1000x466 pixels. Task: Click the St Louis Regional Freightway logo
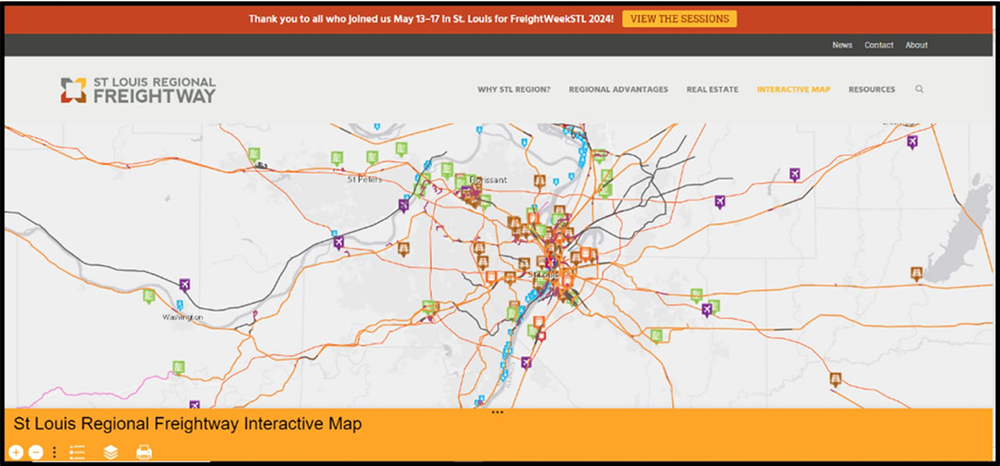click(138, 89)
